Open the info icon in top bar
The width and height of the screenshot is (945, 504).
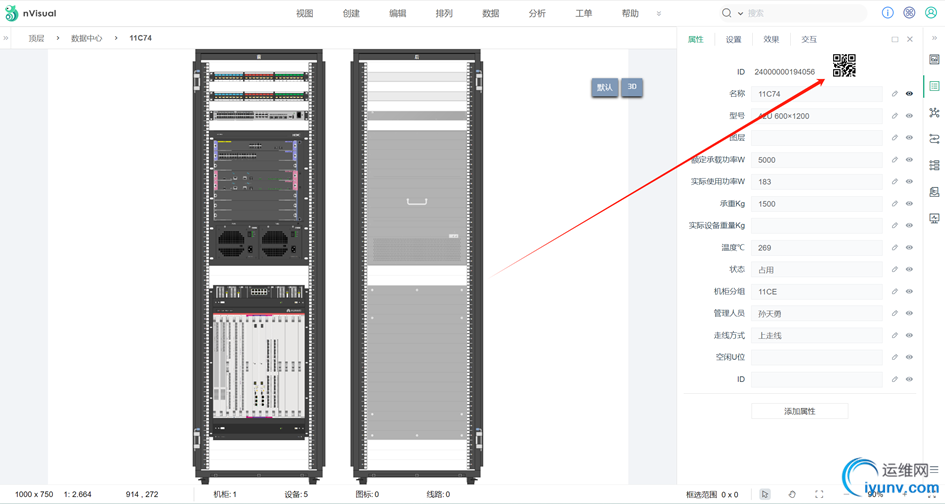coord(887,13)
